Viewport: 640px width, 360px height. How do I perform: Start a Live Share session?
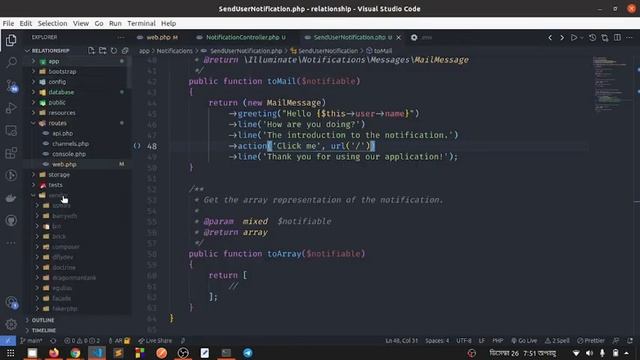[155, 340]
